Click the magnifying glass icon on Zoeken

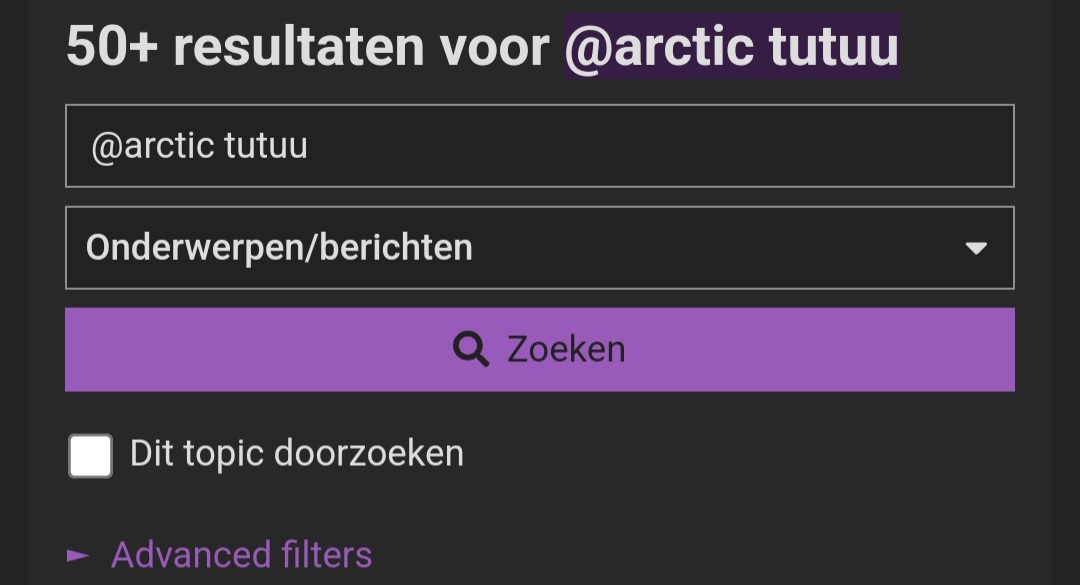pyautogui.click(x=471, y=349)
